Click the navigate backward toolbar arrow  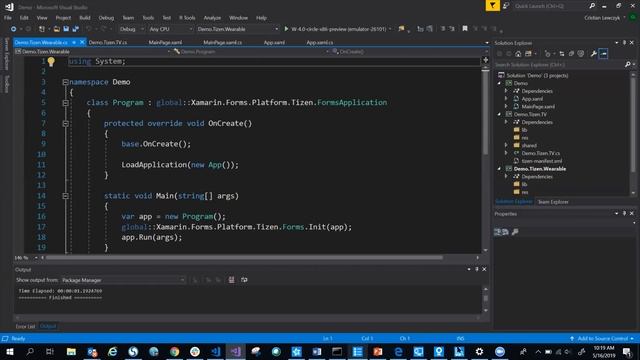[13, 29]
